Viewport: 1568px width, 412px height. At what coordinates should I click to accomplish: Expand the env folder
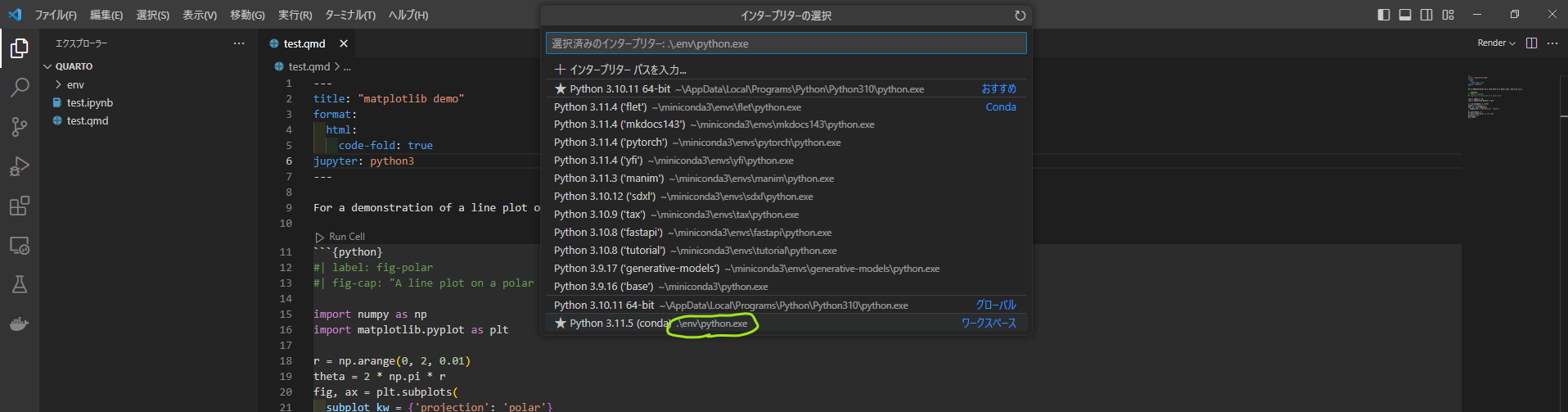[75, 84]
